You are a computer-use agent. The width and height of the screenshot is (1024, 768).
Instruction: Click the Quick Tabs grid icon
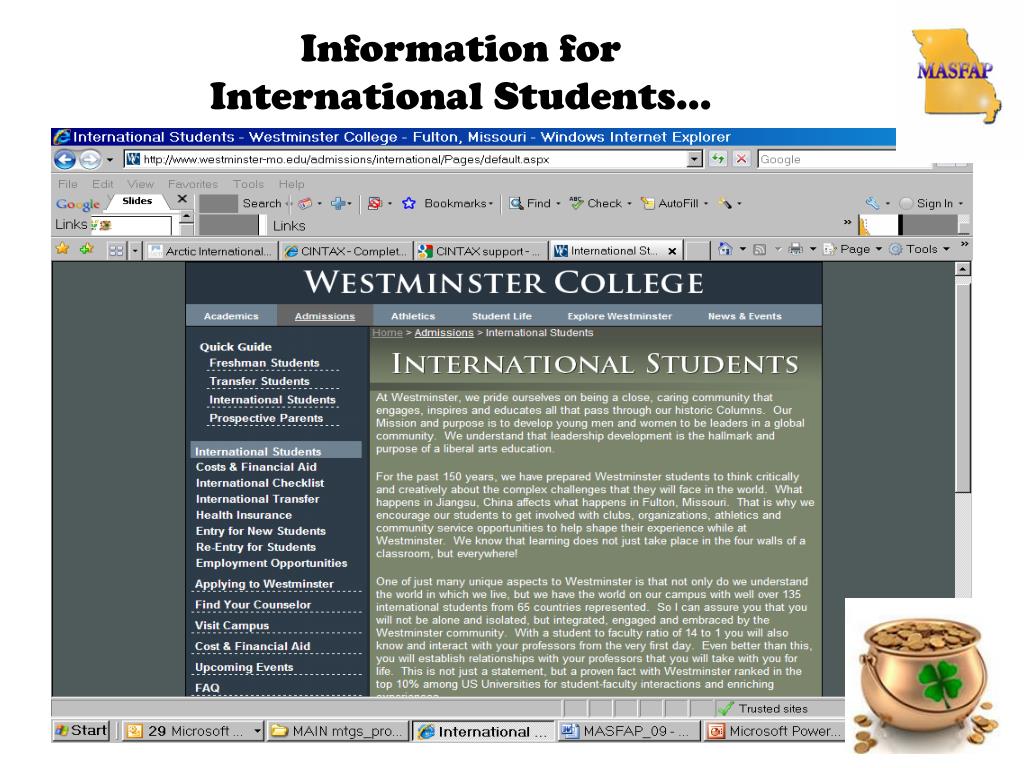116,251
